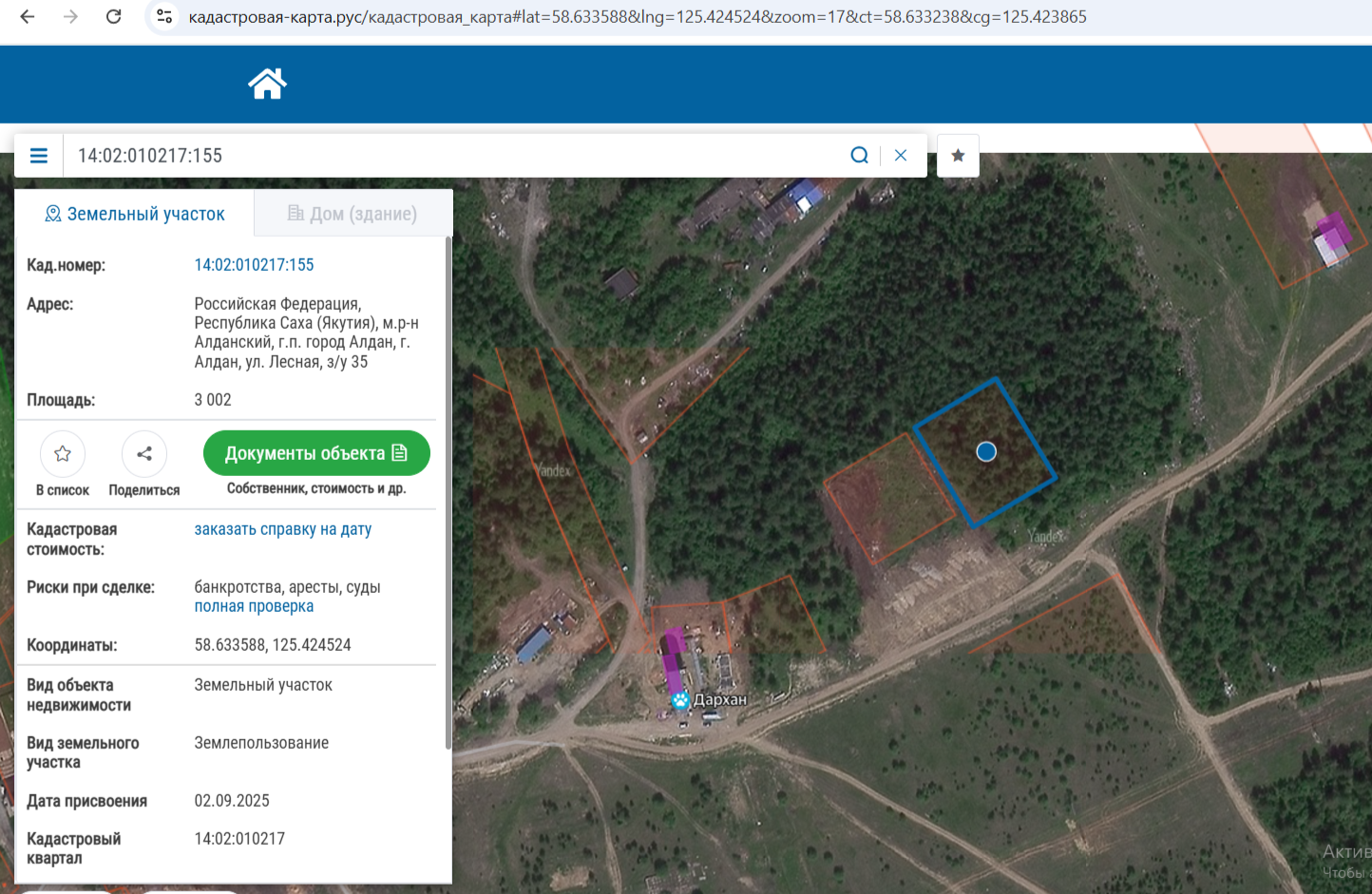Click заказать справку на дату link
The image size is (1372, 894).
pyautogui.click(x=283, y=529)
